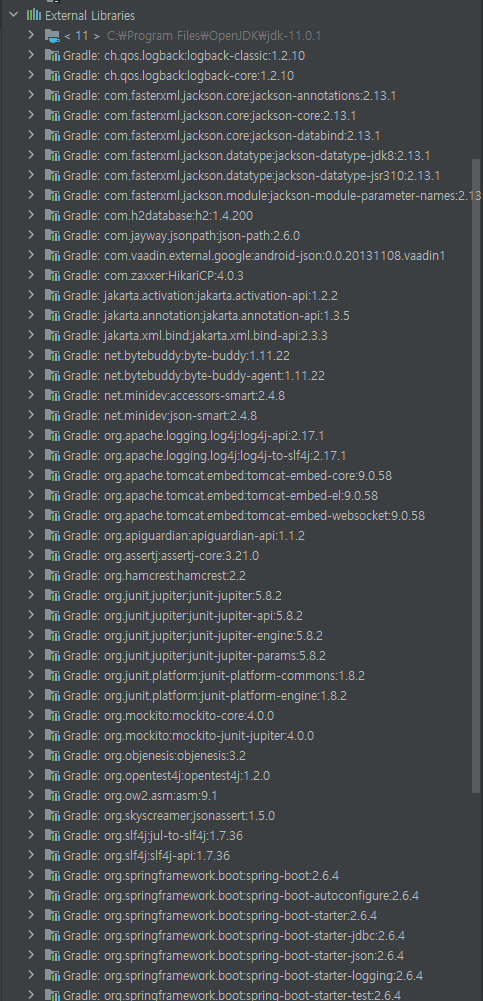Click library icon for junit-jupiter:5.8.2
The height and width of the screenshot is (1001, 483).
[52, 595]
